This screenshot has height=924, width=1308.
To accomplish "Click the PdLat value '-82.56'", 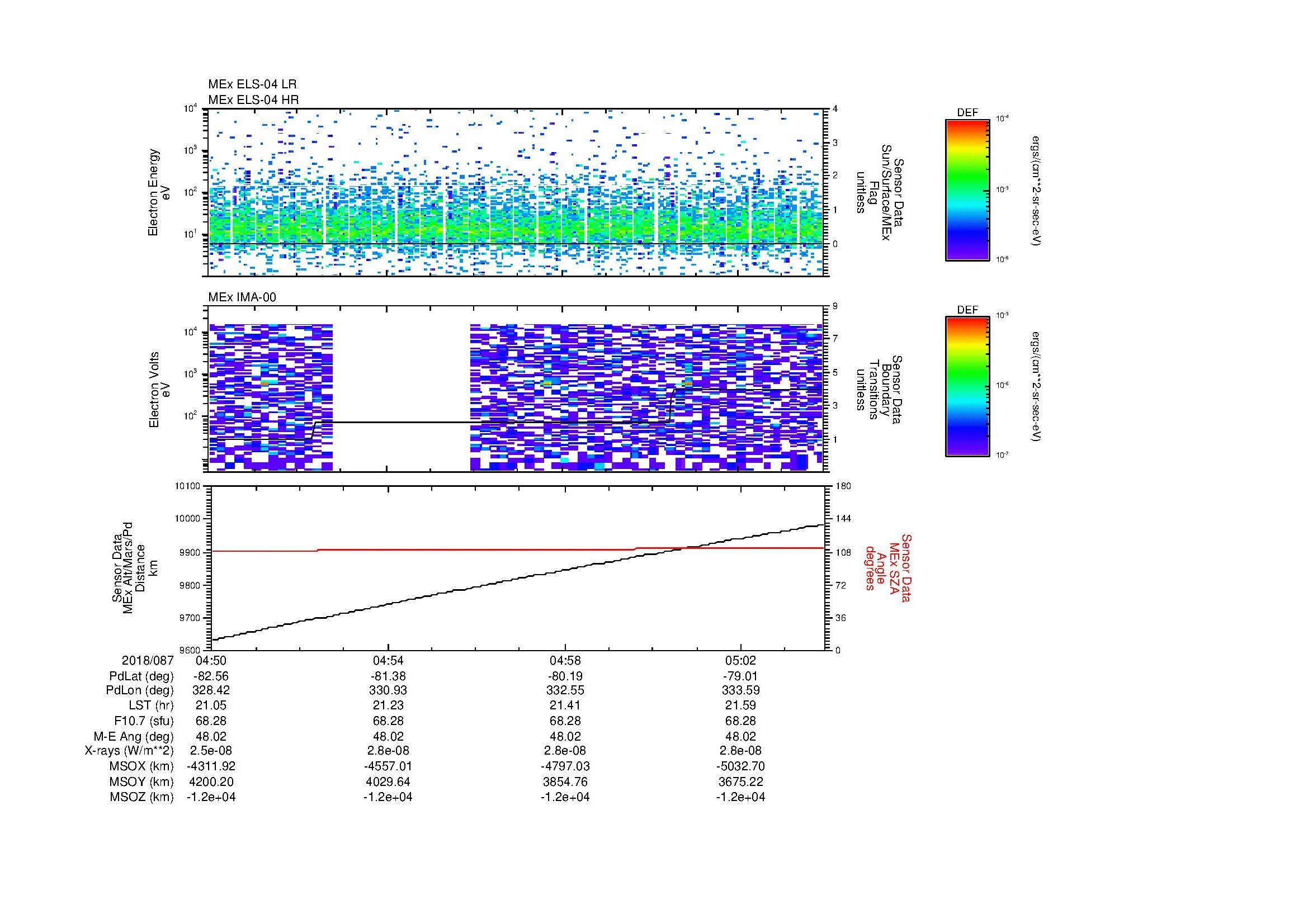I will coord(211,676).
